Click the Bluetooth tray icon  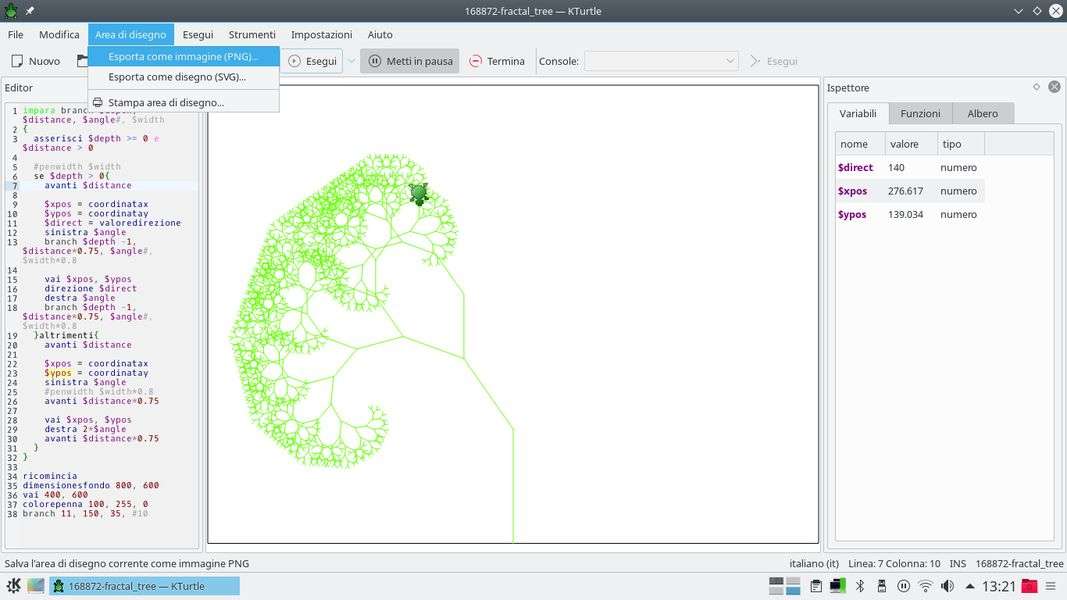pos(859,586)
